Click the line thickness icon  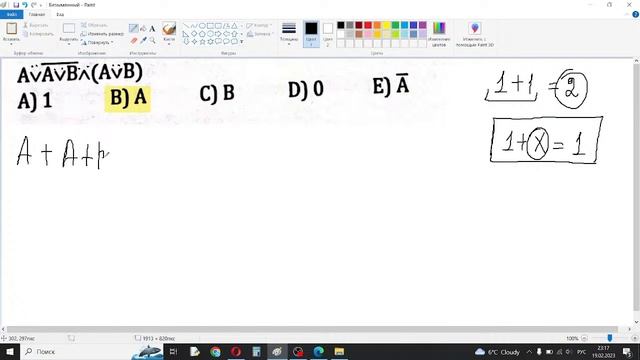[x=289, y=28]
